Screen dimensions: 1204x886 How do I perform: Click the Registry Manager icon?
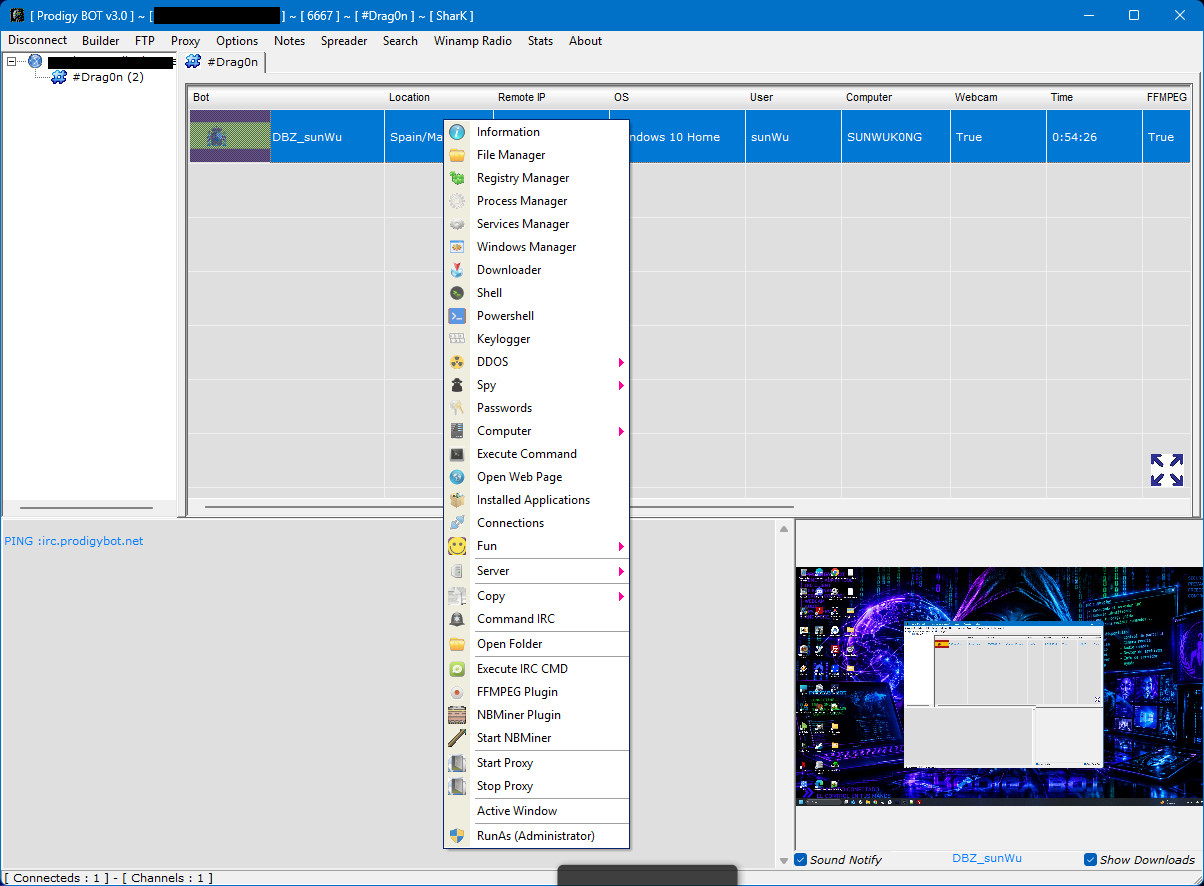pyautogui.click(x=457, y=178)
